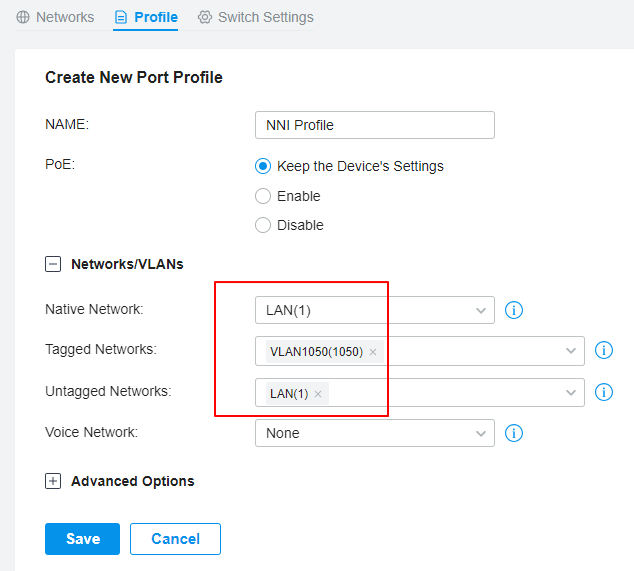Save the new port profile
634x571 pixels.
click(82, 539)
